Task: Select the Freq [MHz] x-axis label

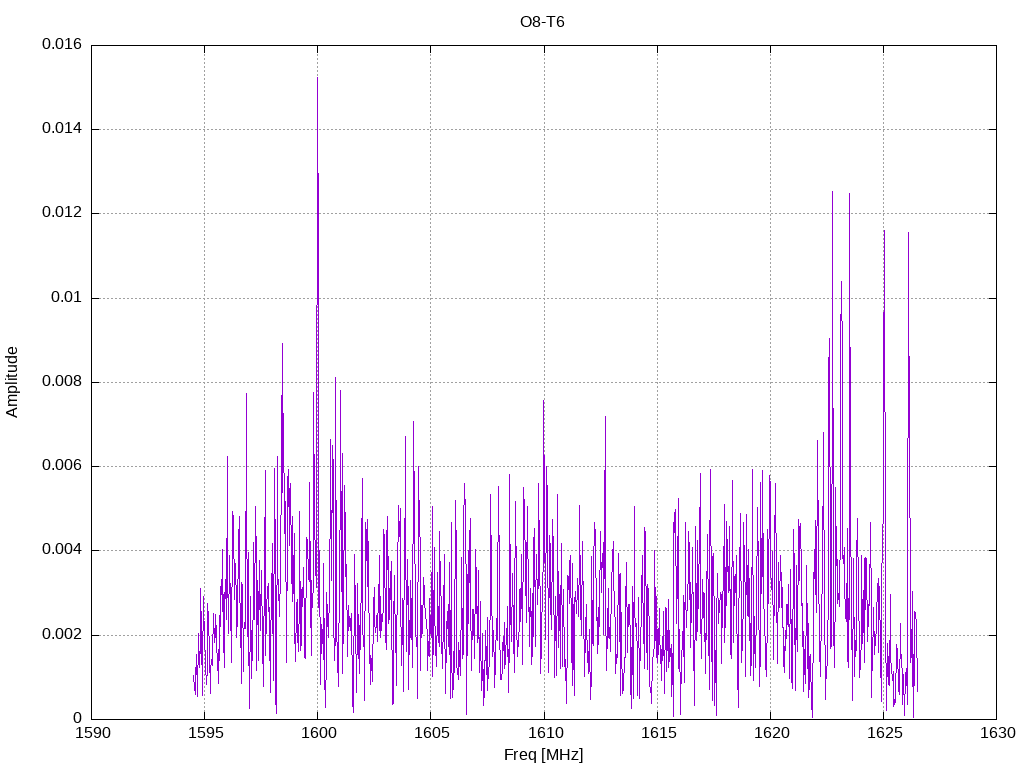Action: click(543, 755)
